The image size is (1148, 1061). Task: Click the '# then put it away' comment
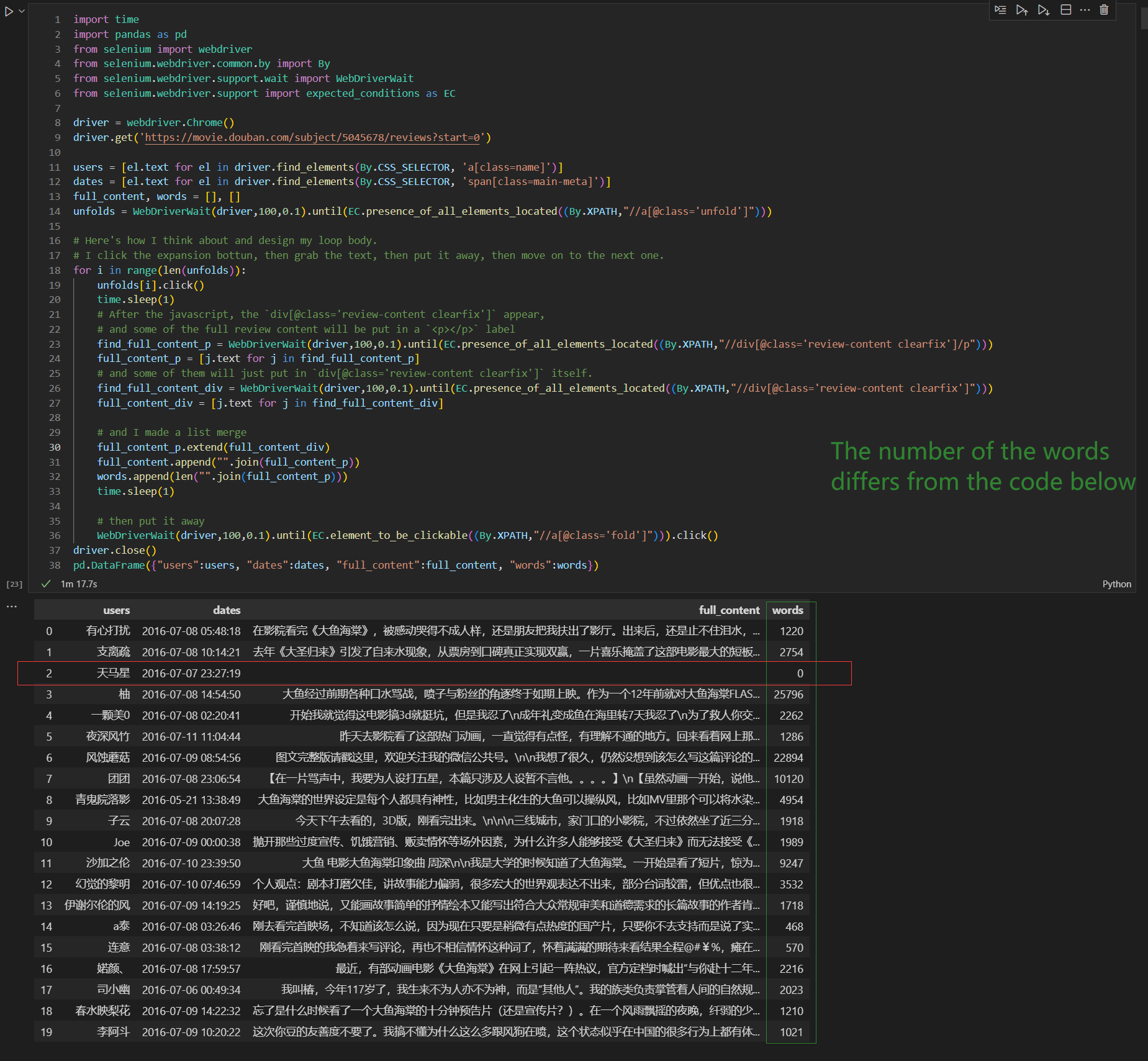(150, 521)
